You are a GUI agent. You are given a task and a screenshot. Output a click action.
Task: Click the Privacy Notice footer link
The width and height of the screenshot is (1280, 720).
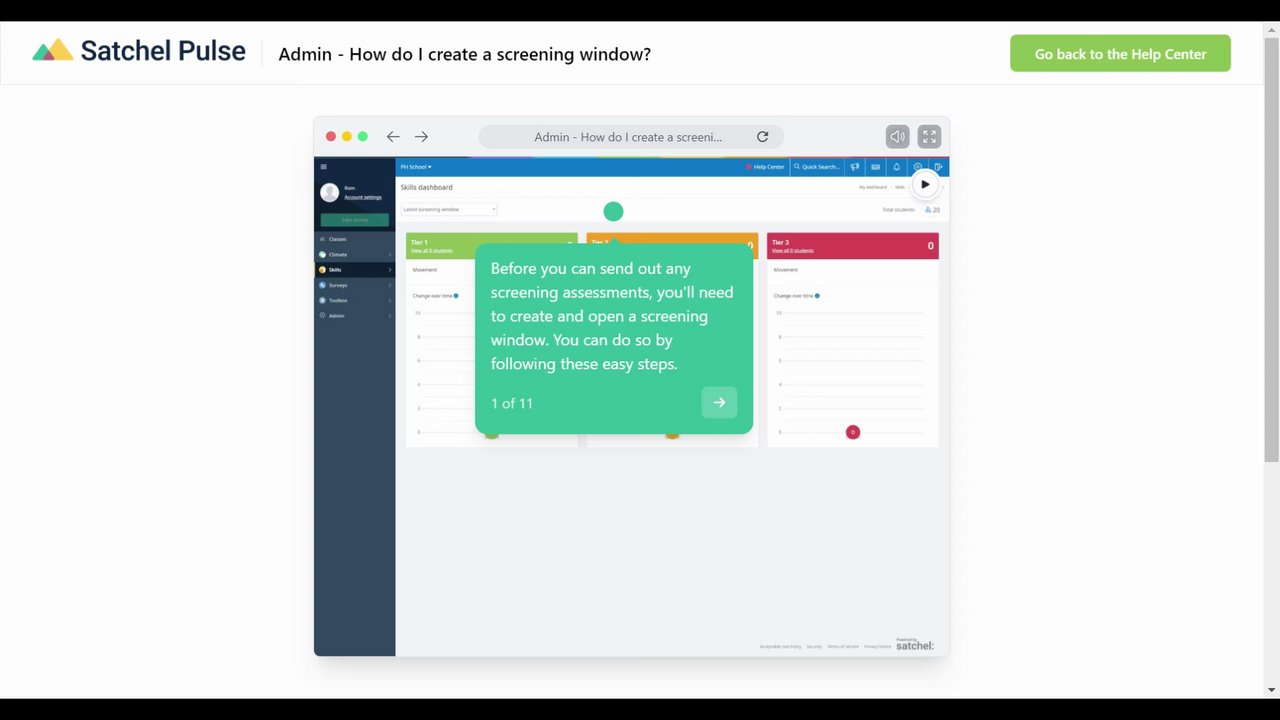878,647
